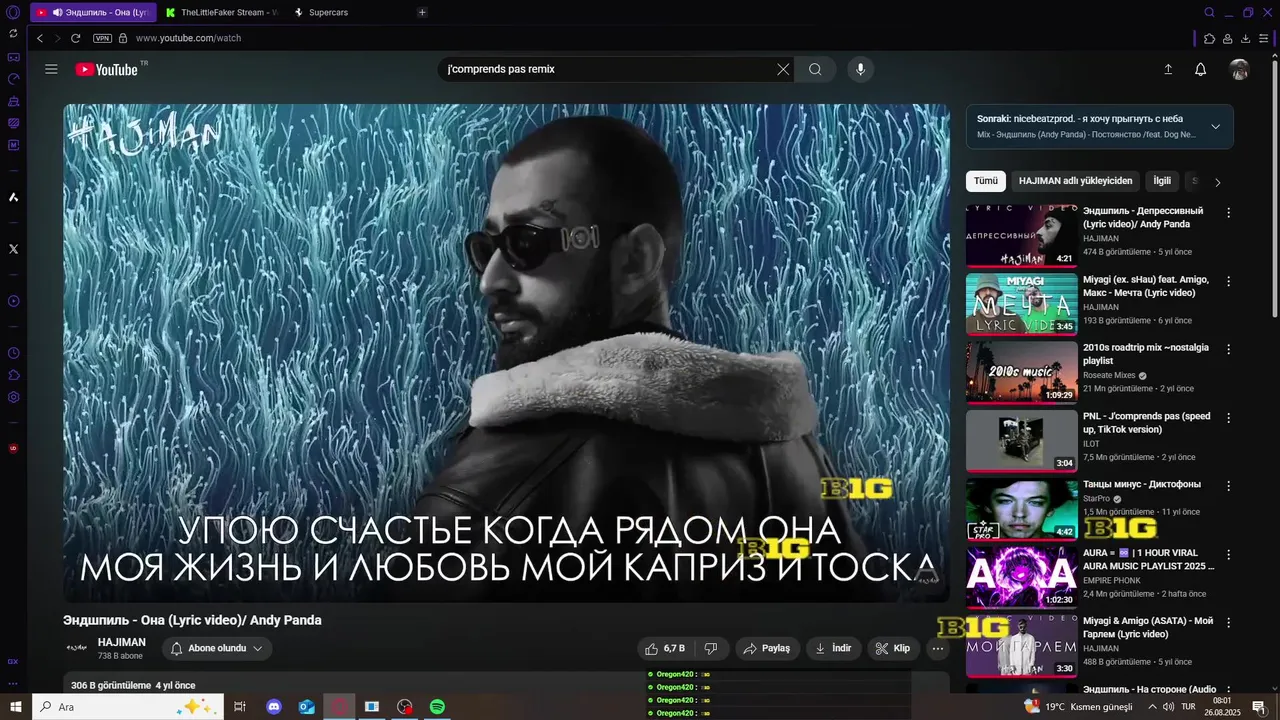The image size is (1280, 720).
Task: Open Танцы минус - Диктофоны video title
Action: coord(1142,484)
